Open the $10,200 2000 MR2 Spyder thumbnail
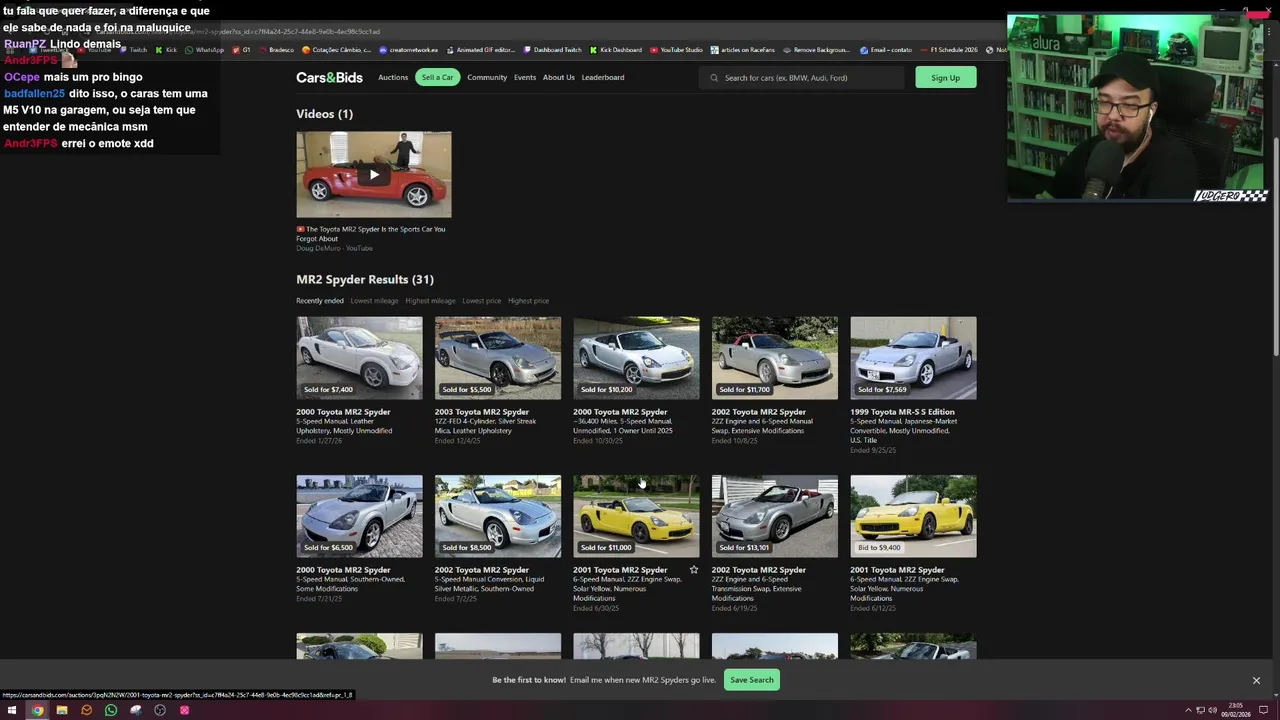 coord(636,358)
